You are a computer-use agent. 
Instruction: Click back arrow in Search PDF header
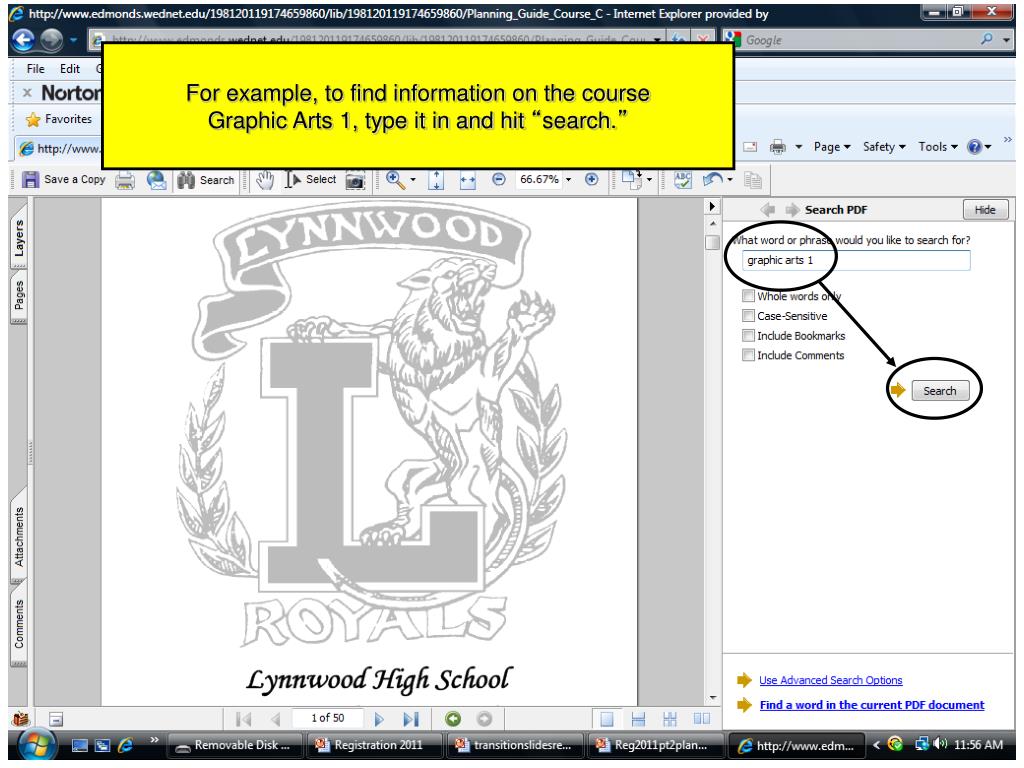pyautogui.click(x=768, y=210)
